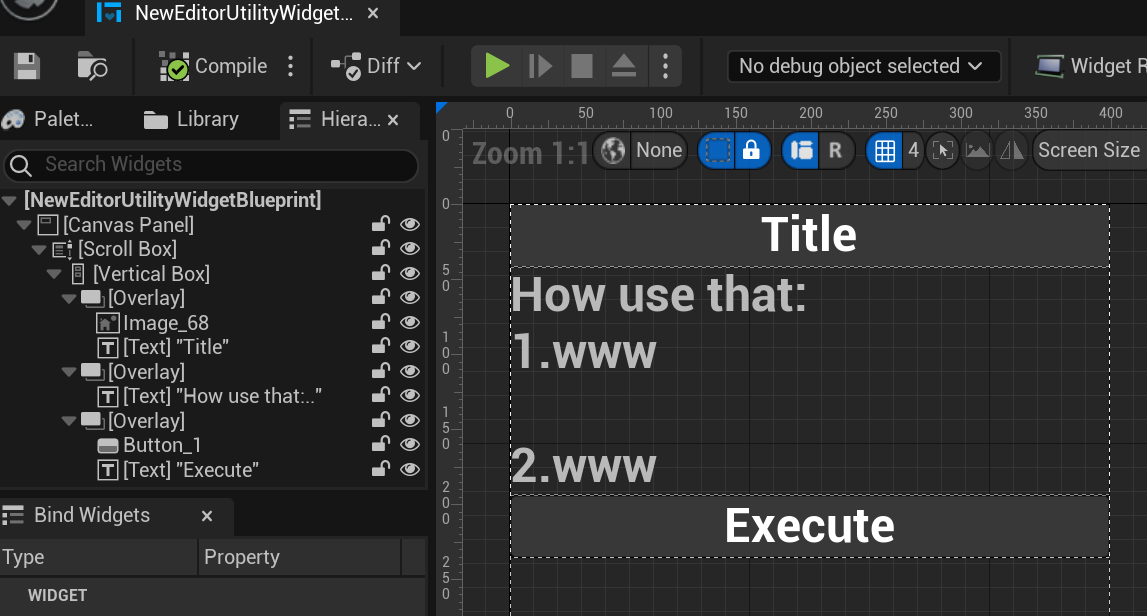Close the Hierarchy tab

(394, 120)
